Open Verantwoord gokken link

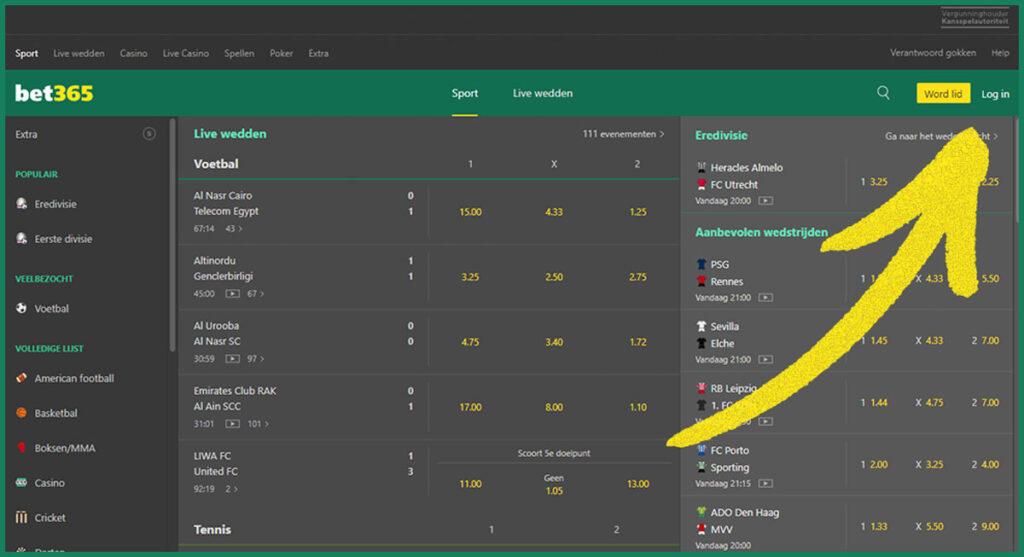click(933, 53)
